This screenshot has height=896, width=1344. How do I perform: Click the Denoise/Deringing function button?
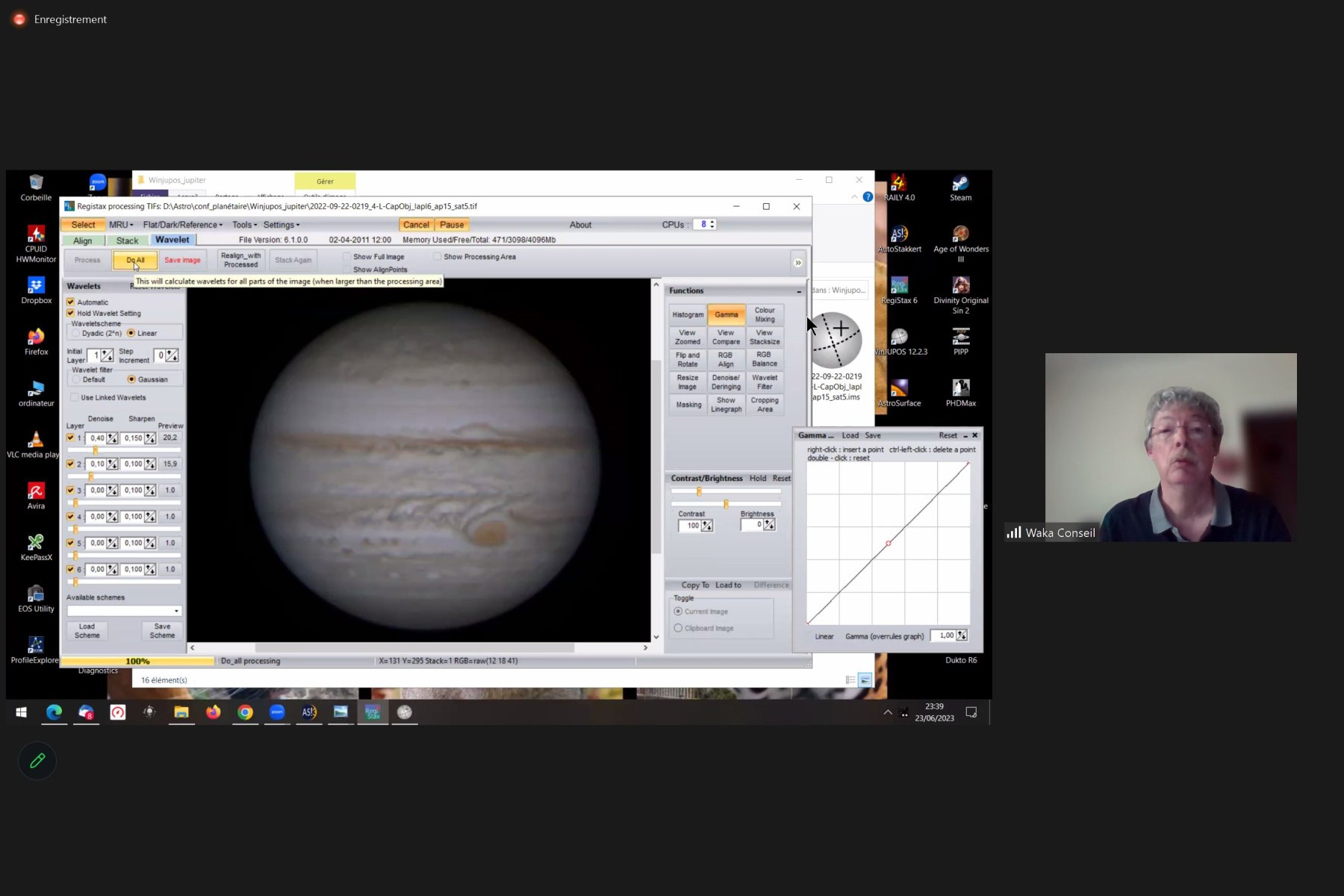click(x=726, y=382)
